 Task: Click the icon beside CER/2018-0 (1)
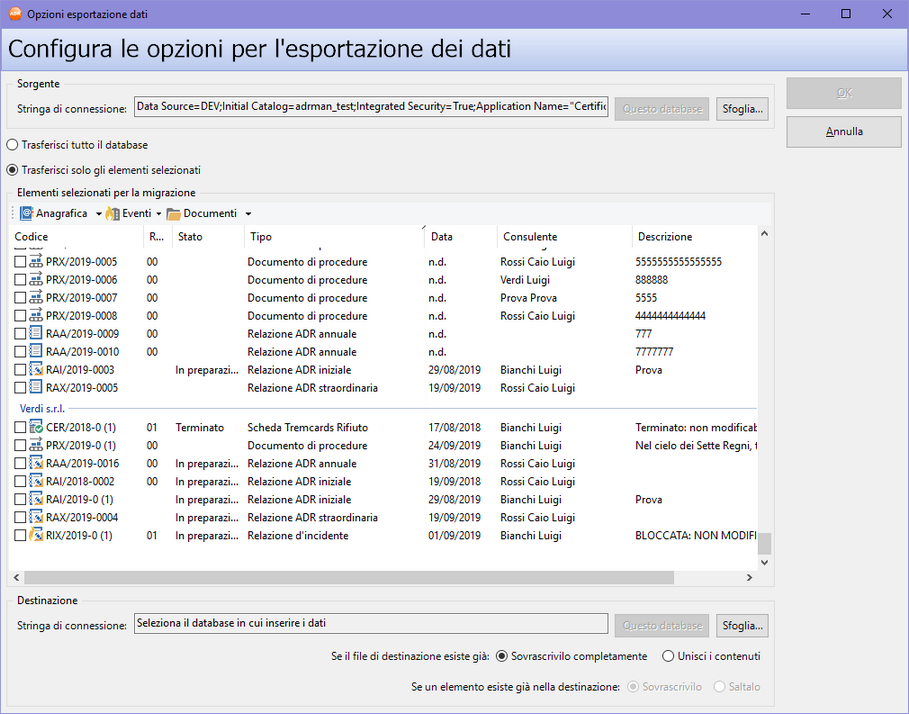[36, 428]
